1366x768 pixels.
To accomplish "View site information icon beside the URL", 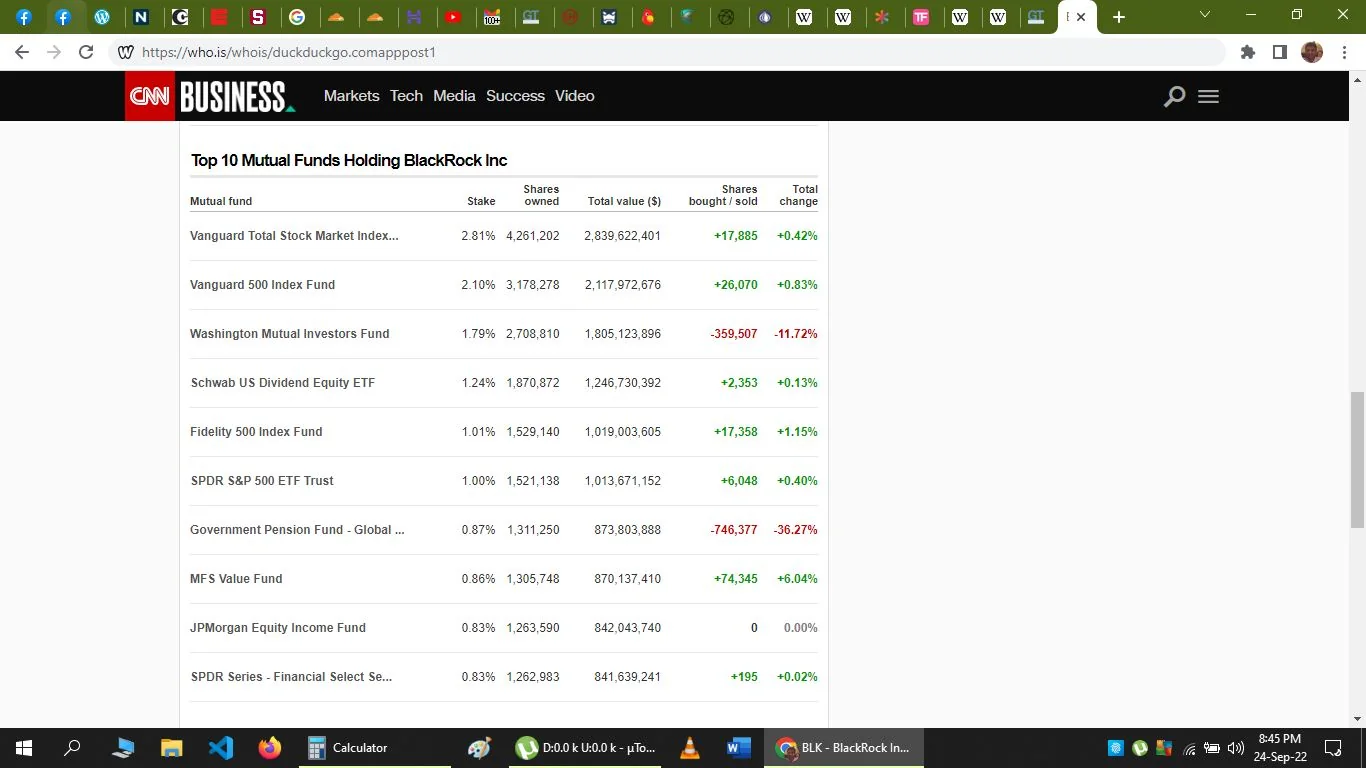I will (x=125, y=52).
